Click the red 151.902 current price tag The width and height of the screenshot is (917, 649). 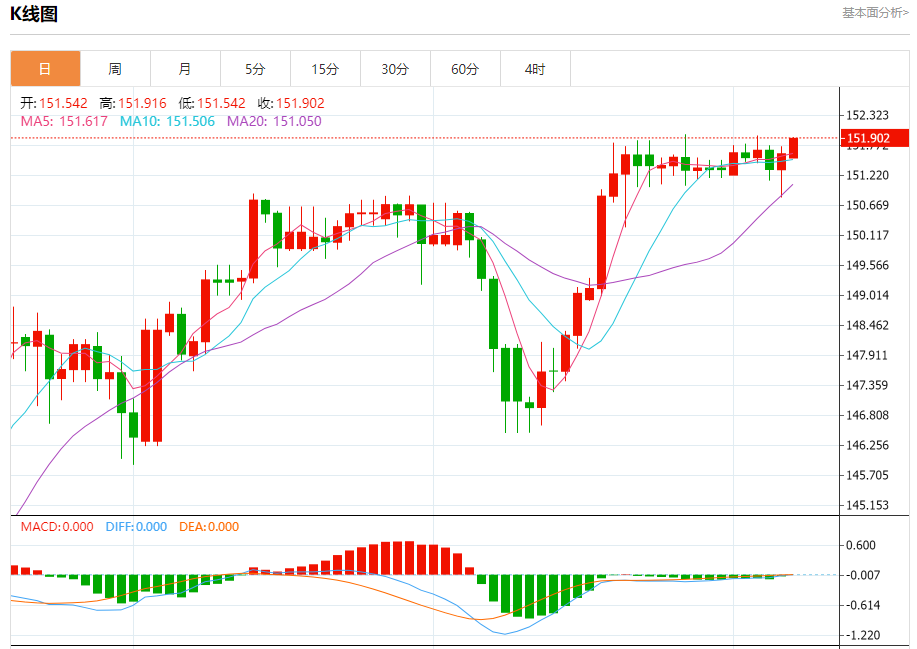click(874, 138)
